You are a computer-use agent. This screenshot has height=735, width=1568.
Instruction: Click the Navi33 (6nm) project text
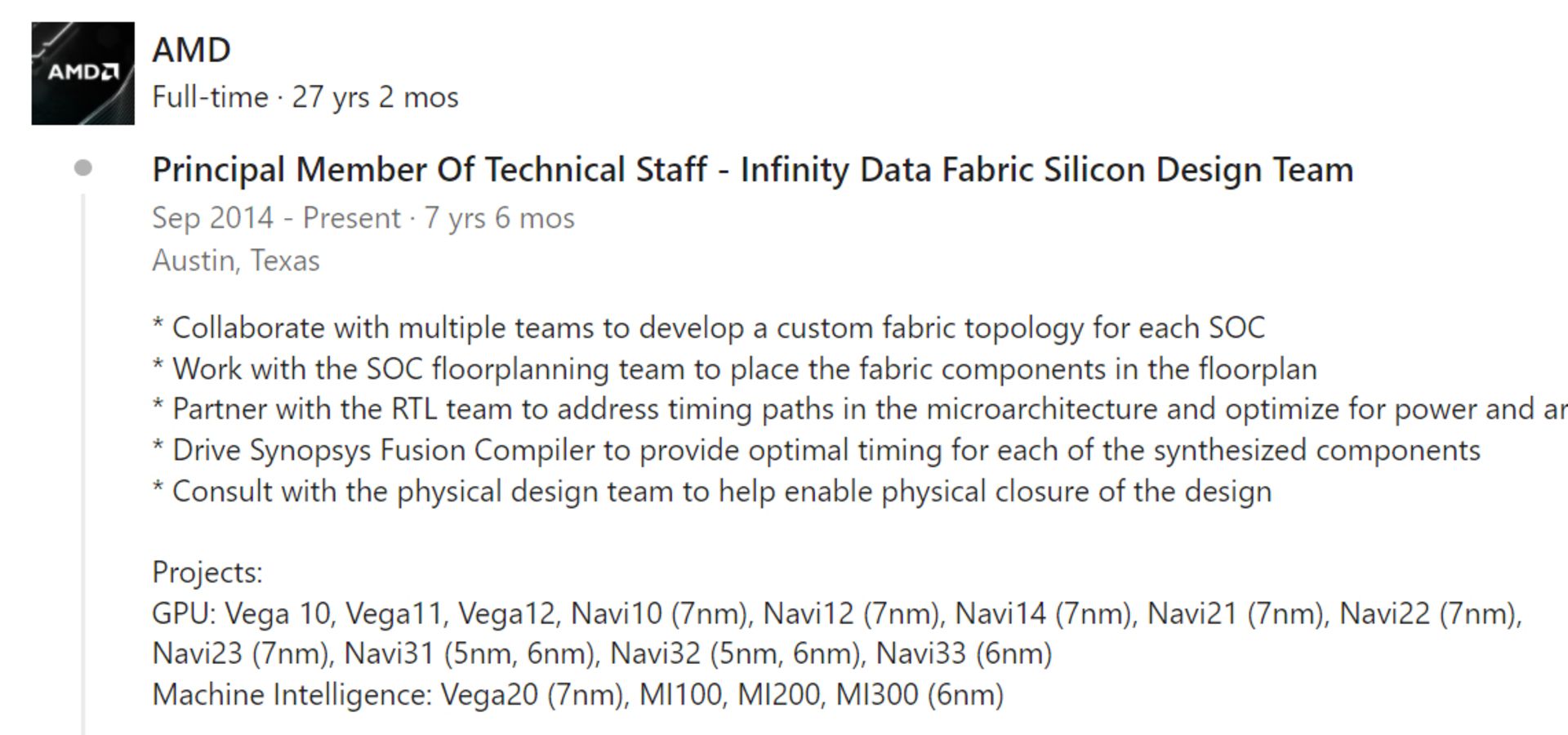[964, 653]
